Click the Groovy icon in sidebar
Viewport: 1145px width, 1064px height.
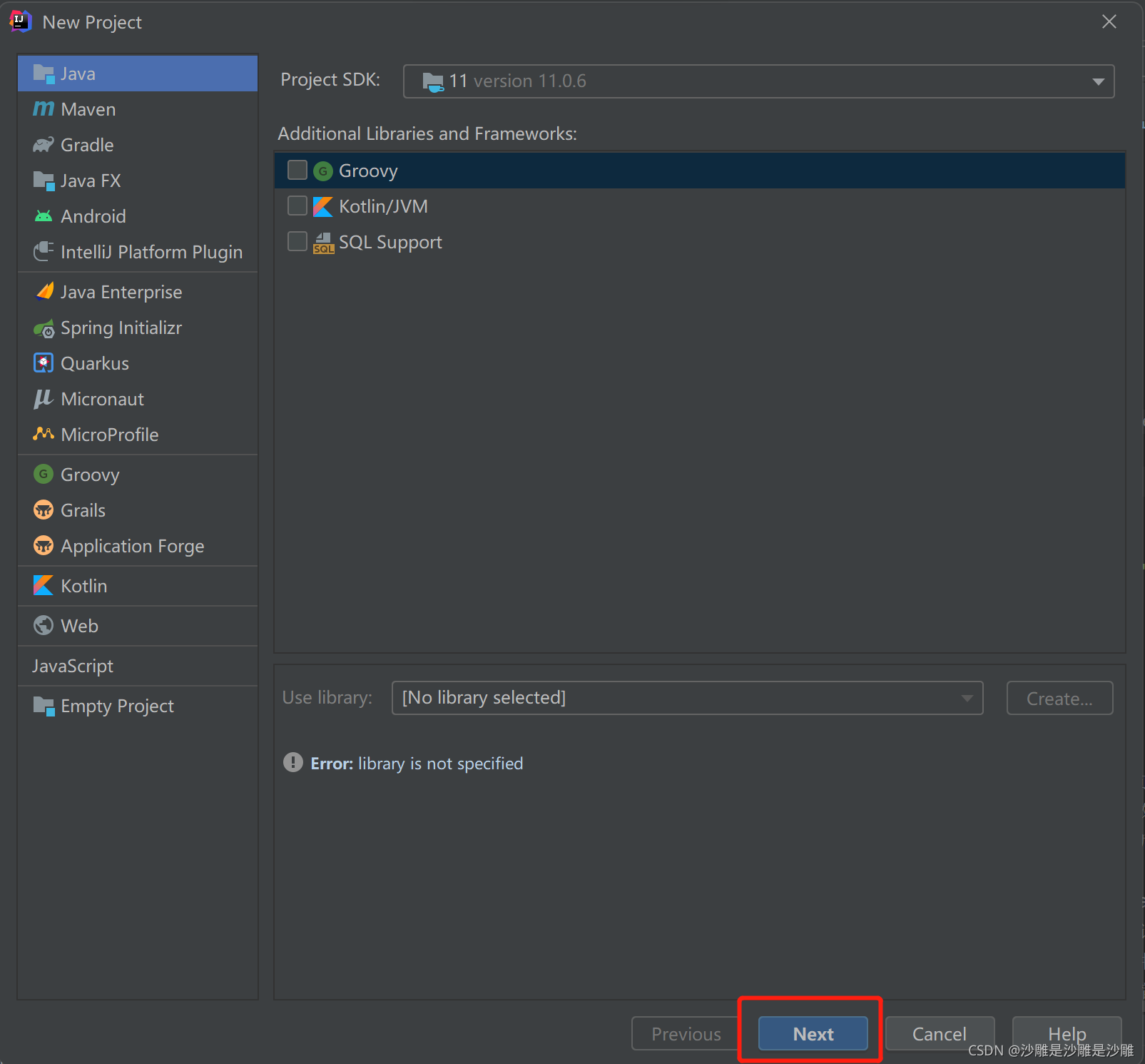click(x=44, y=474)
